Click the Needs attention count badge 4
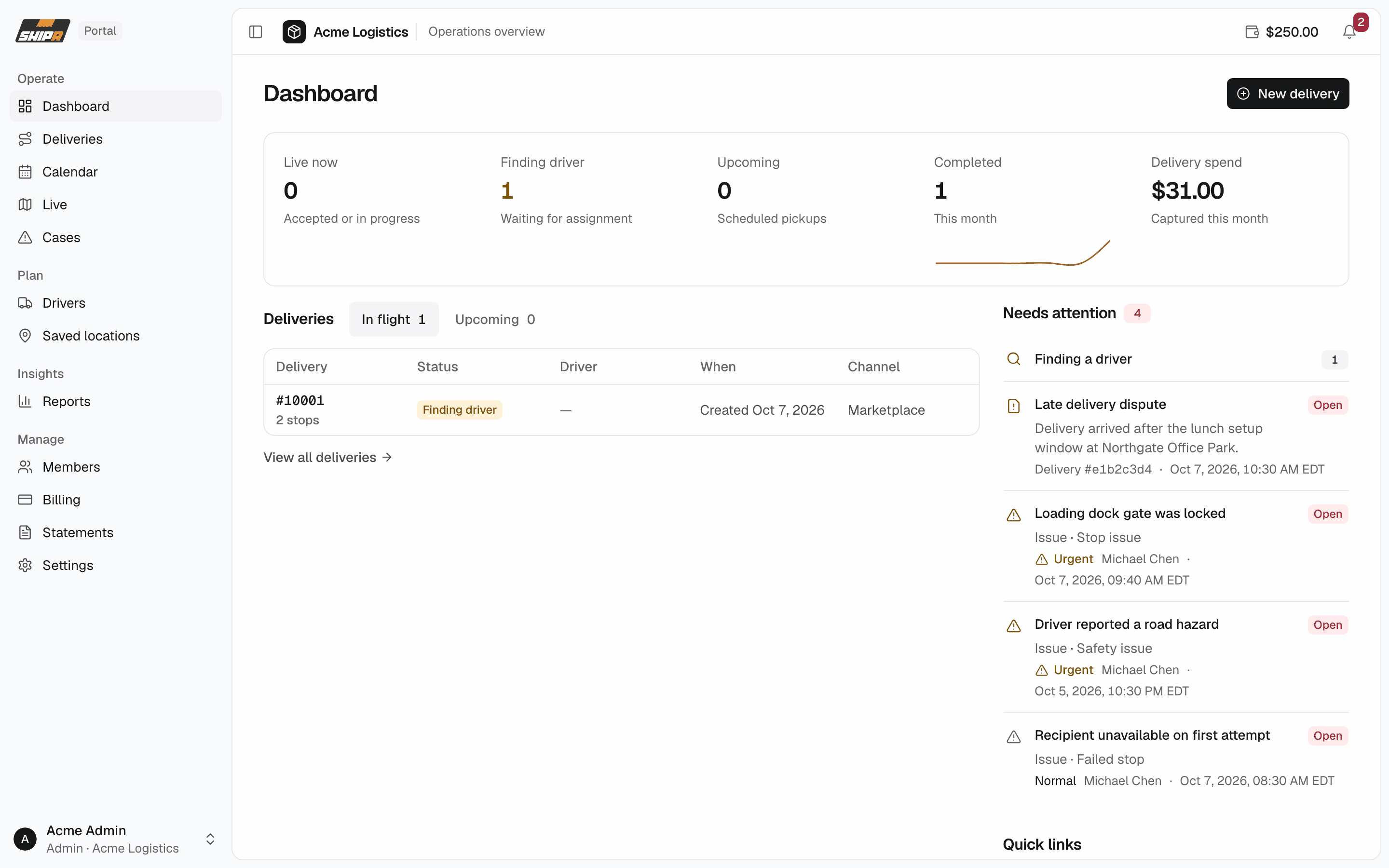The width and height of the screenshot is (1389, 868). [1136, 313]
